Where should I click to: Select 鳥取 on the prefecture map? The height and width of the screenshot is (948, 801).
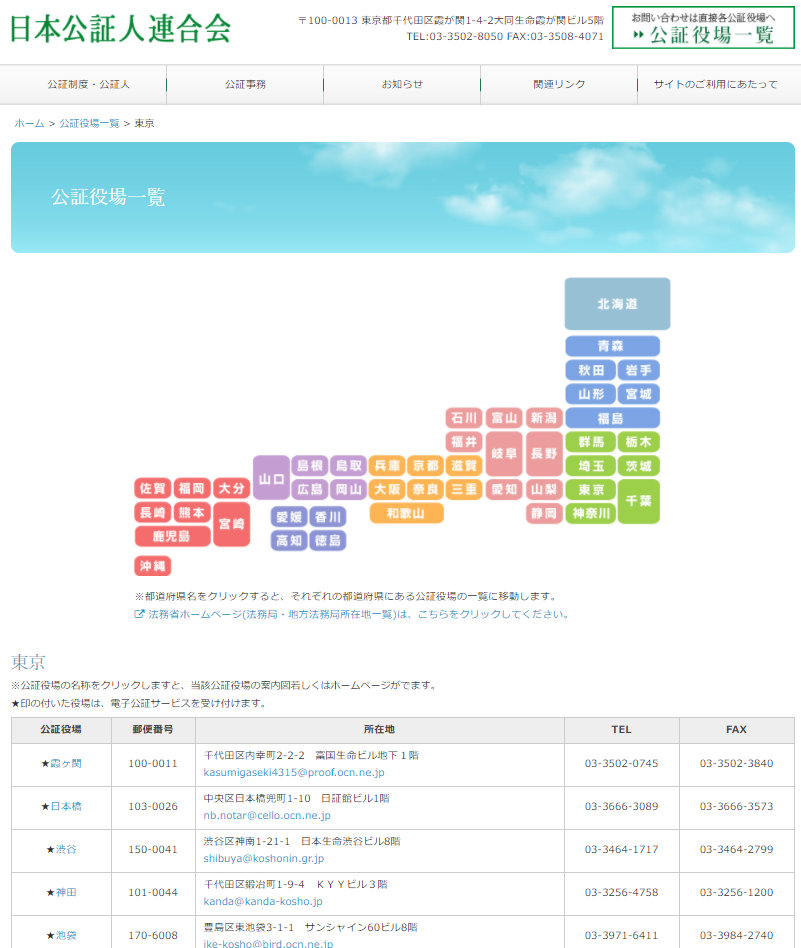point(348,466)
